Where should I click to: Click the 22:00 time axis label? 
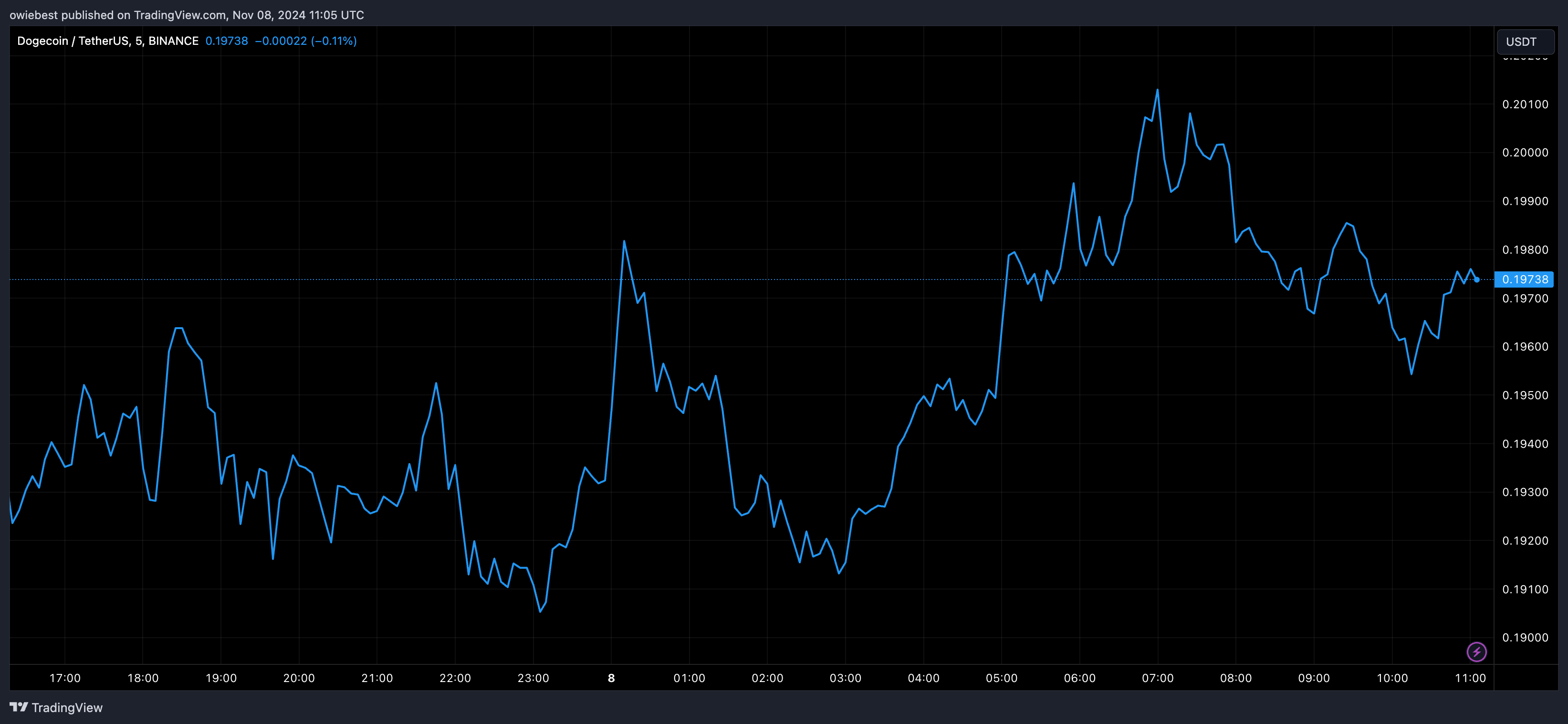(x=455, y=678)
